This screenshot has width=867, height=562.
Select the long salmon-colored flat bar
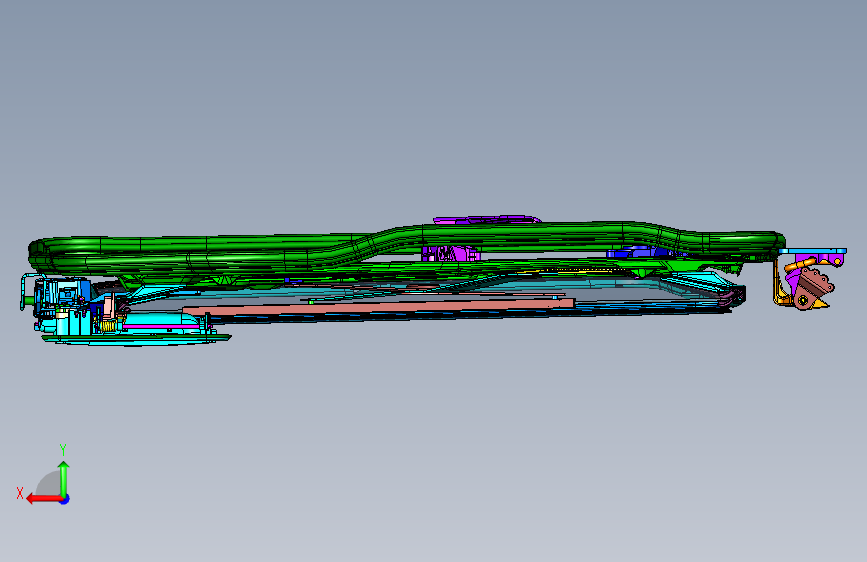click(x=379, y=307)
